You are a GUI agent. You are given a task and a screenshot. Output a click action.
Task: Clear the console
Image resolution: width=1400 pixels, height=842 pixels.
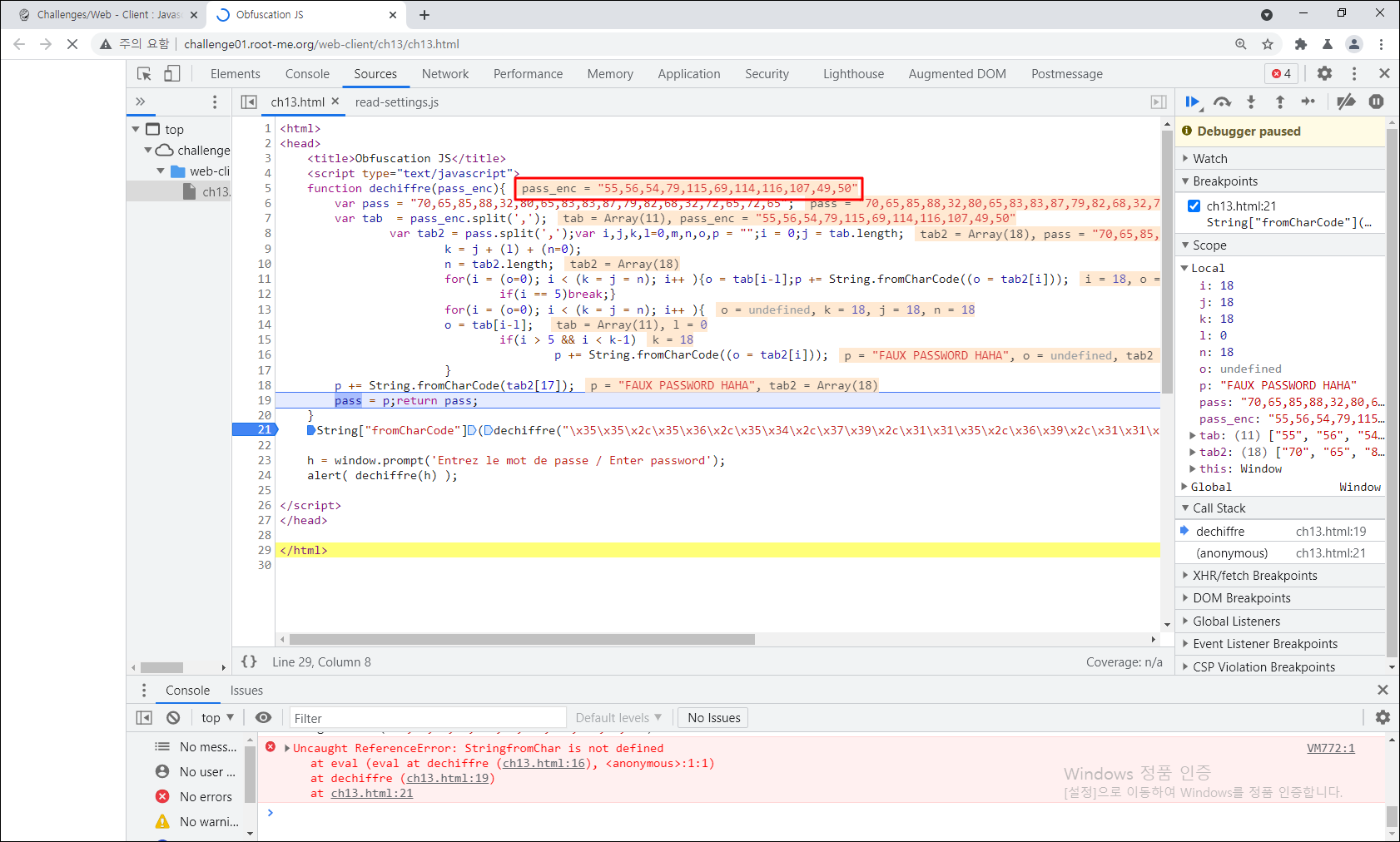click(173, 717)
